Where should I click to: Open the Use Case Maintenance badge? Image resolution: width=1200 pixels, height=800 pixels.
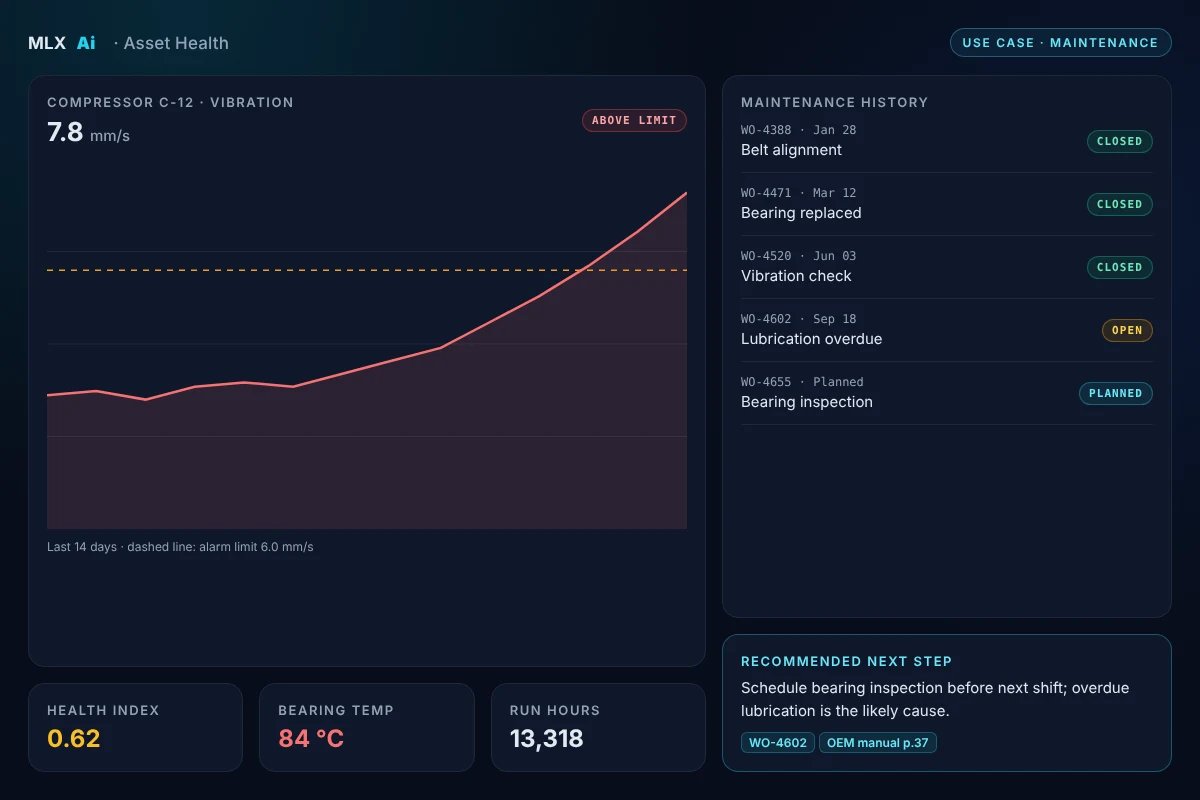coord(1060,42)
